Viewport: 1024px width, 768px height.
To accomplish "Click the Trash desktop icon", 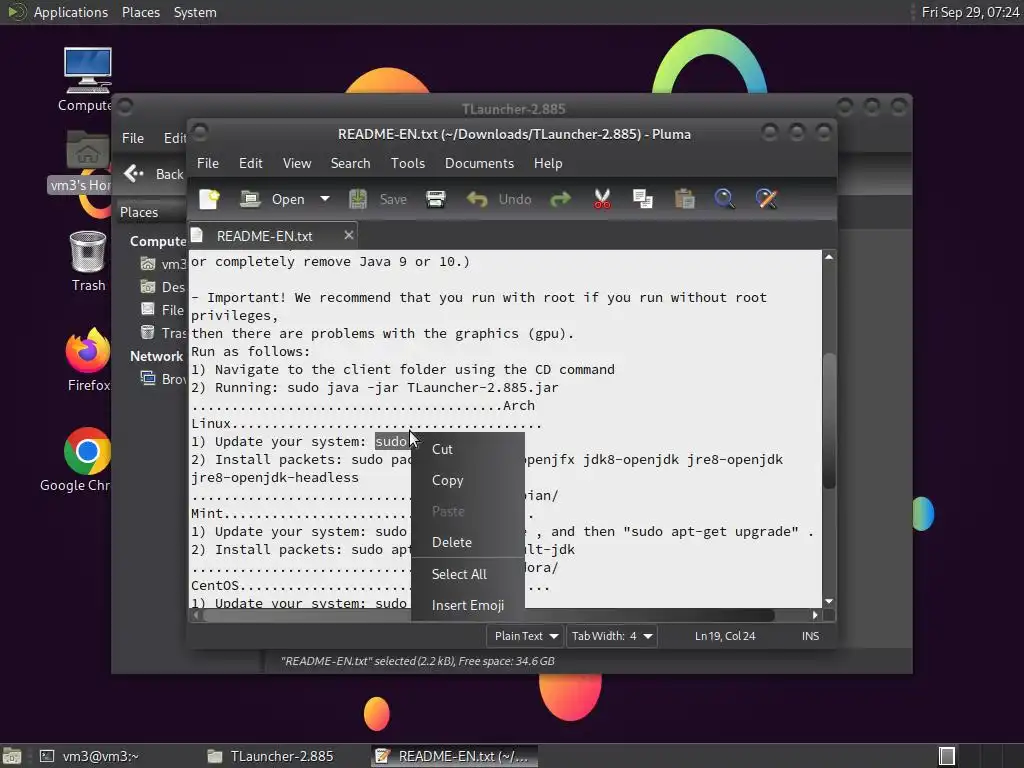I will click(x=88, y=252).
